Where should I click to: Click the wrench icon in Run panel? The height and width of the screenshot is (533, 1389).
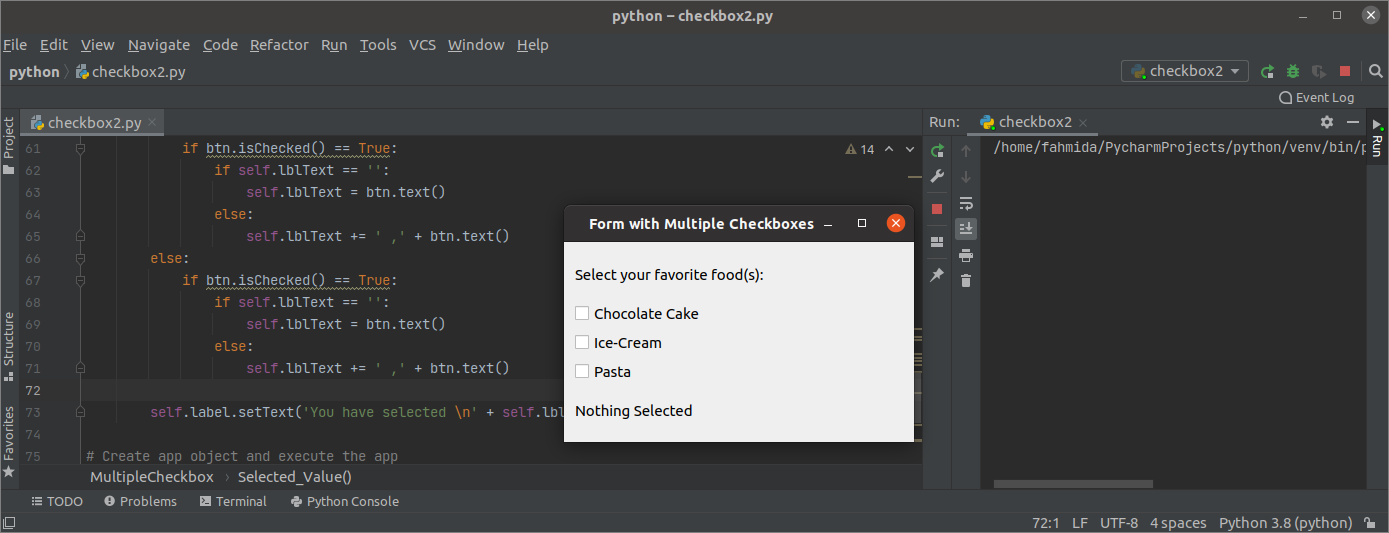point(937,176)
